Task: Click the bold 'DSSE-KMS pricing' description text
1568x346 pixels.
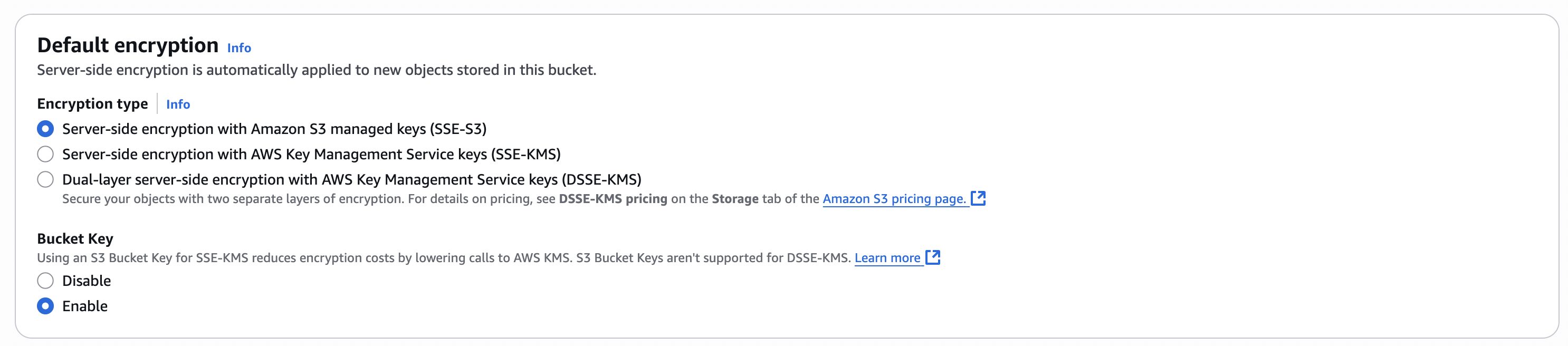Action: pos(613,199)
